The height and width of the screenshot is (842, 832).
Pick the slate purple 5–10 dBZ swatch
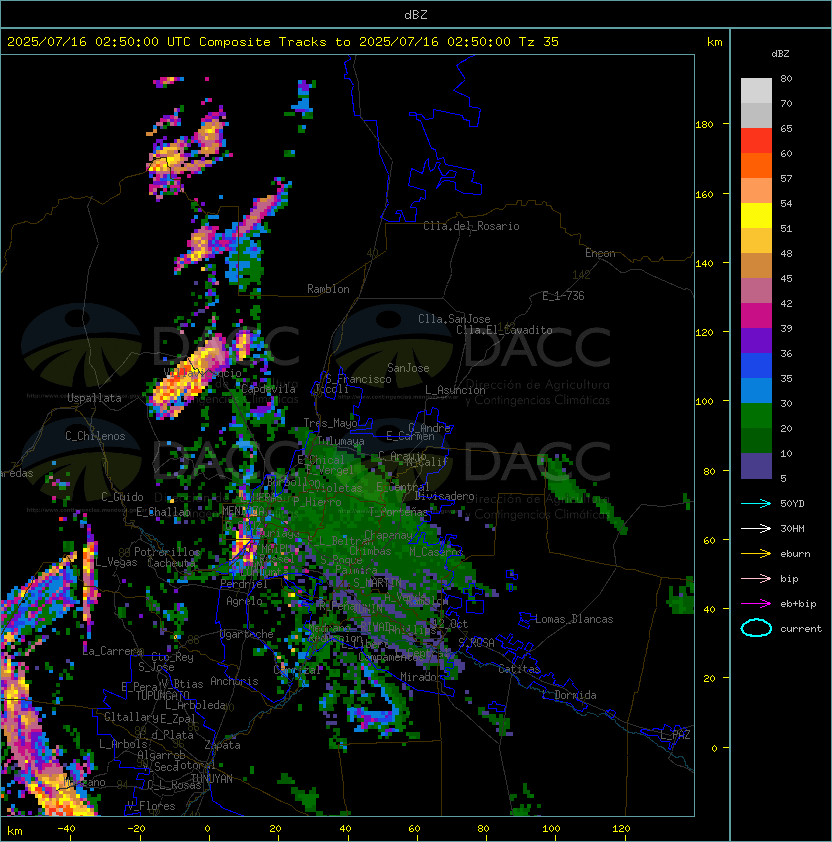tap(756, 466)
